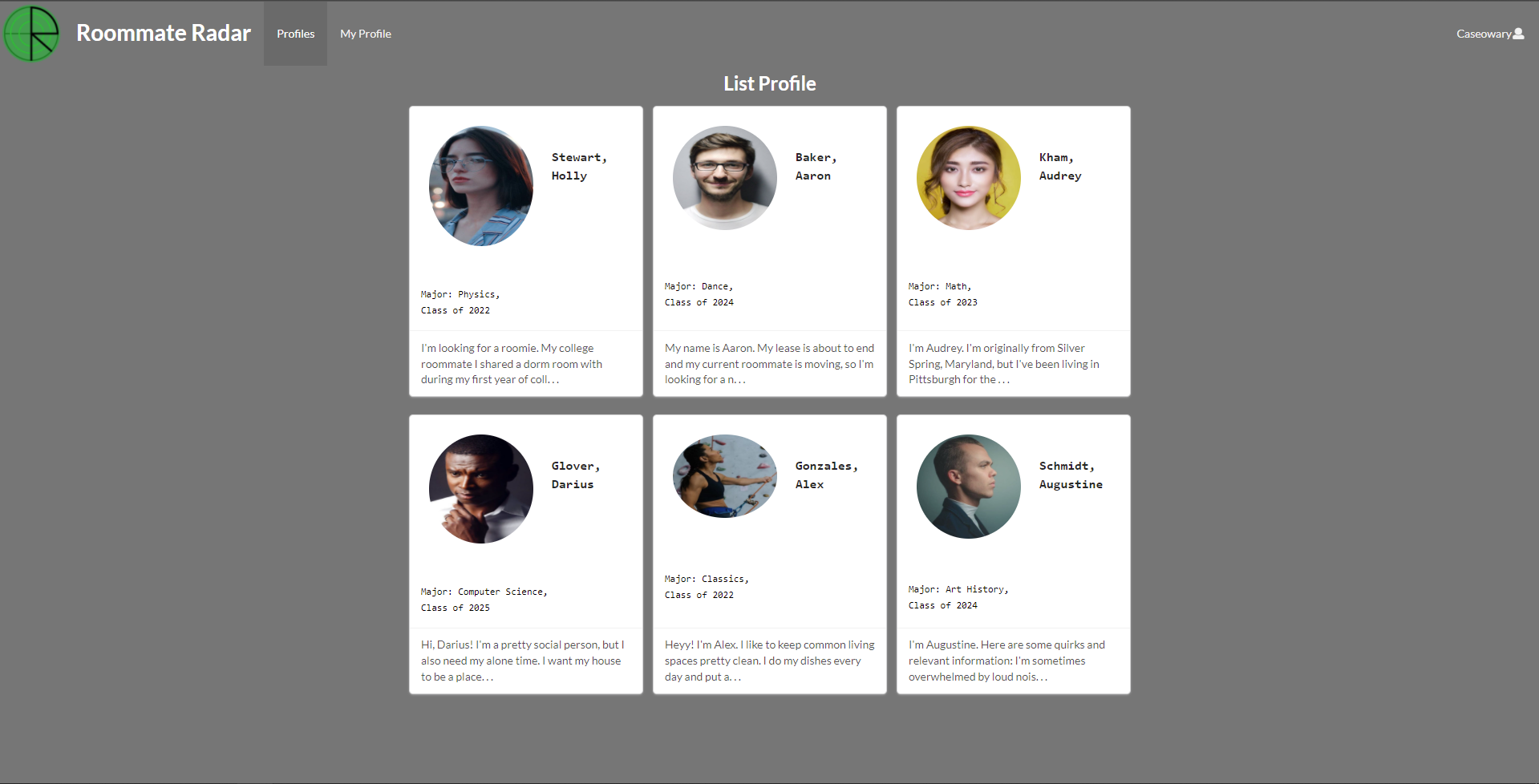This screenshot has width=1539, height=784.
Task: Open the Caseowary account dropdown
Action: tap(1490, 34)
